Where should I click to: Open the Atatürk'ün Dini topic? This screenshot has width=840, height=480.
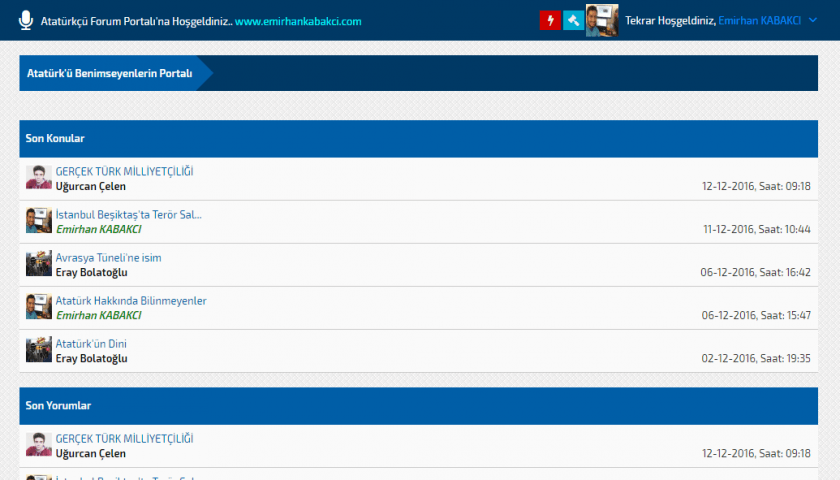coord(91,343)
